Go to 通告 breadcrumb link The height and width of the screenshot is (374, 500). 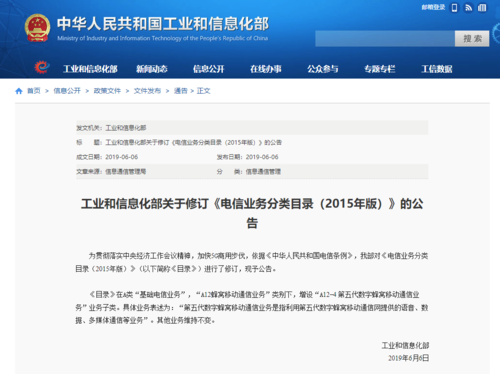pos(181,91)
